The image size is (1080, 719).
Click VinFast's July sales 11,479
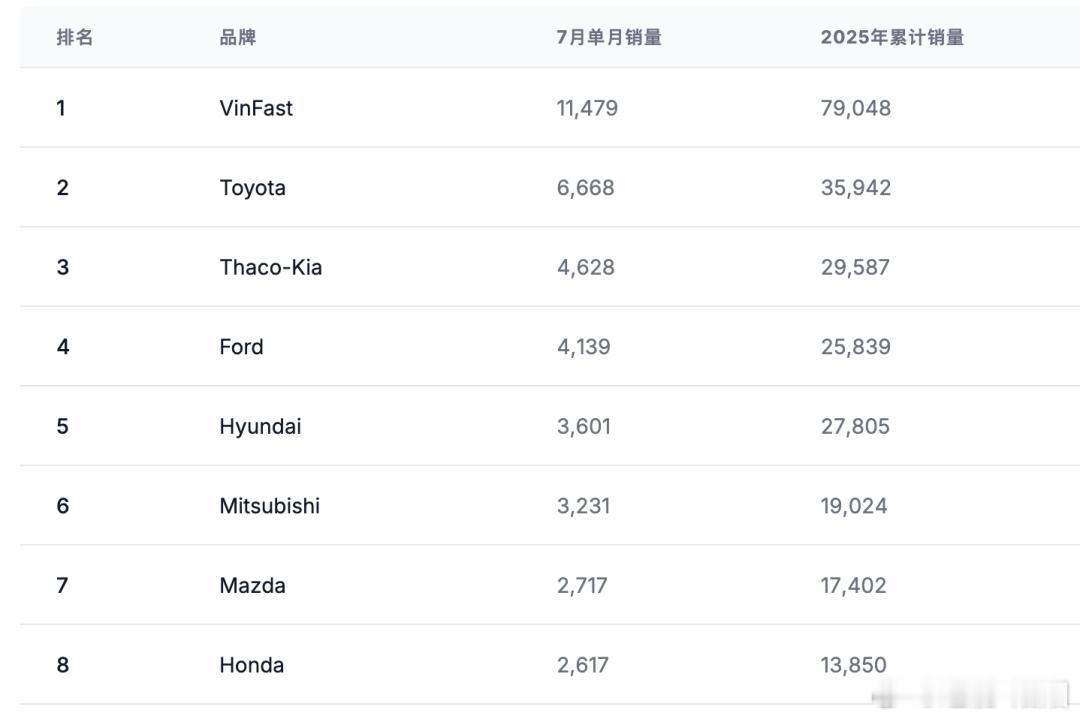point(588,108)
